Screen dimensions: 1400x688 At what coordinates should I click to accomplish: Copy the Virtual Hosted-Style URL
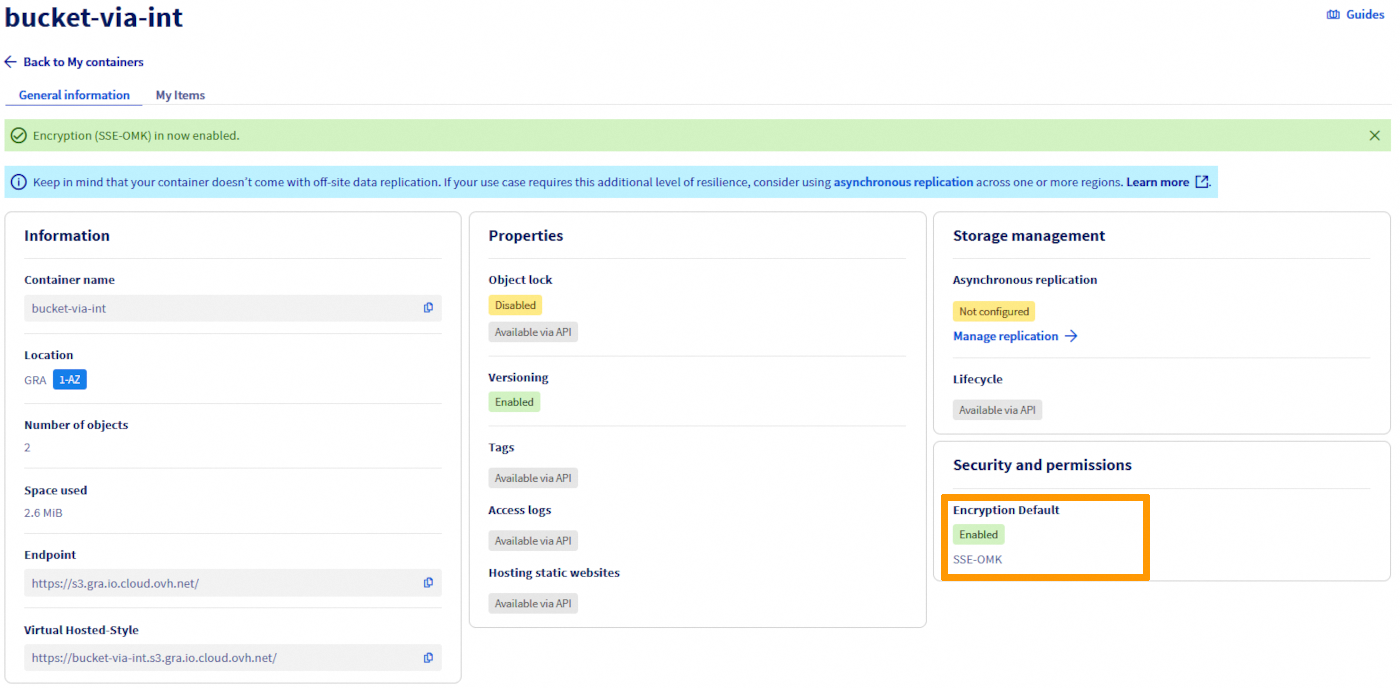point(428,657)
